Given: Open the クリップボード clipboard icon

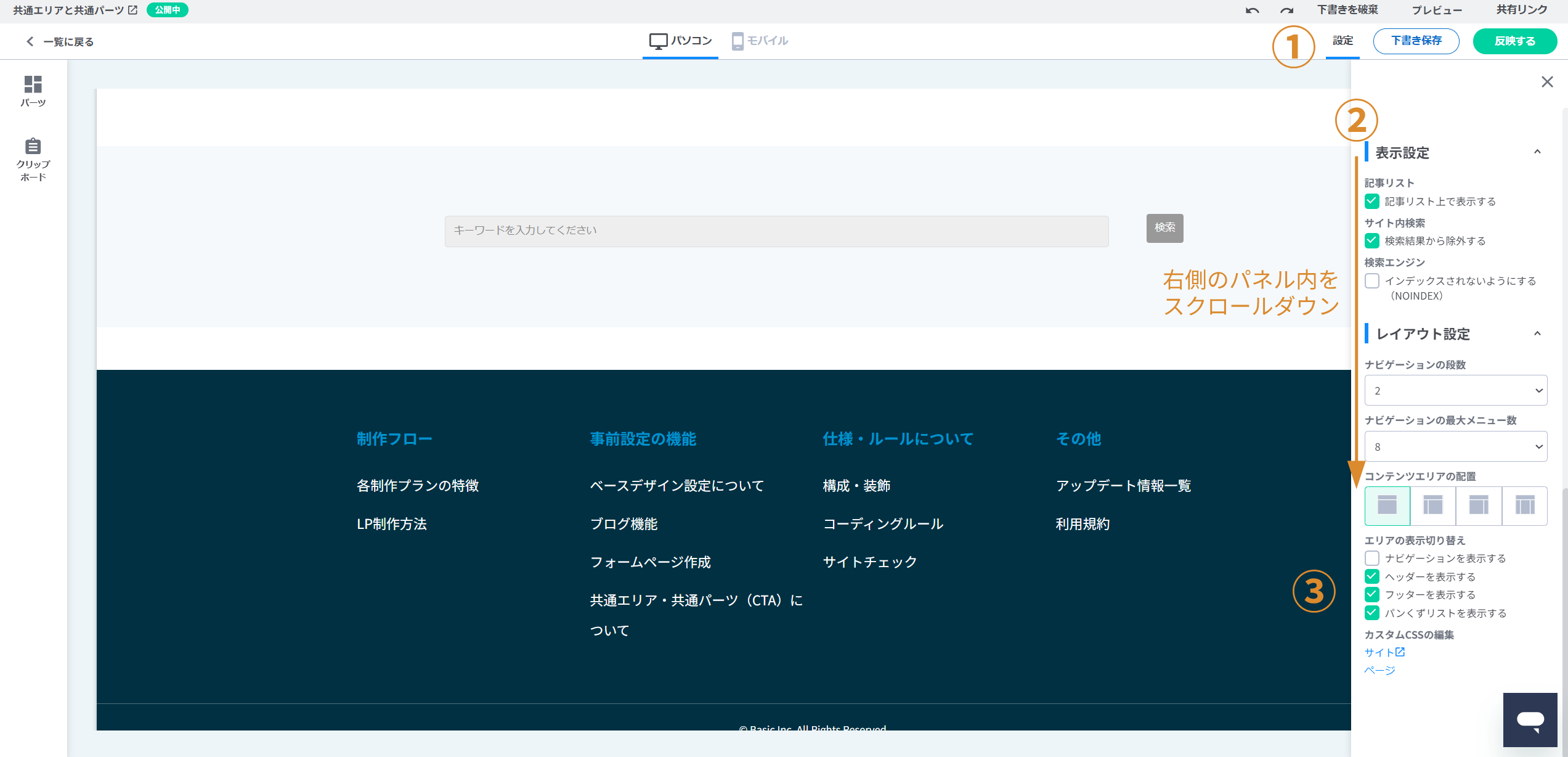Looking at the screenshot, I should coord(33,160).
